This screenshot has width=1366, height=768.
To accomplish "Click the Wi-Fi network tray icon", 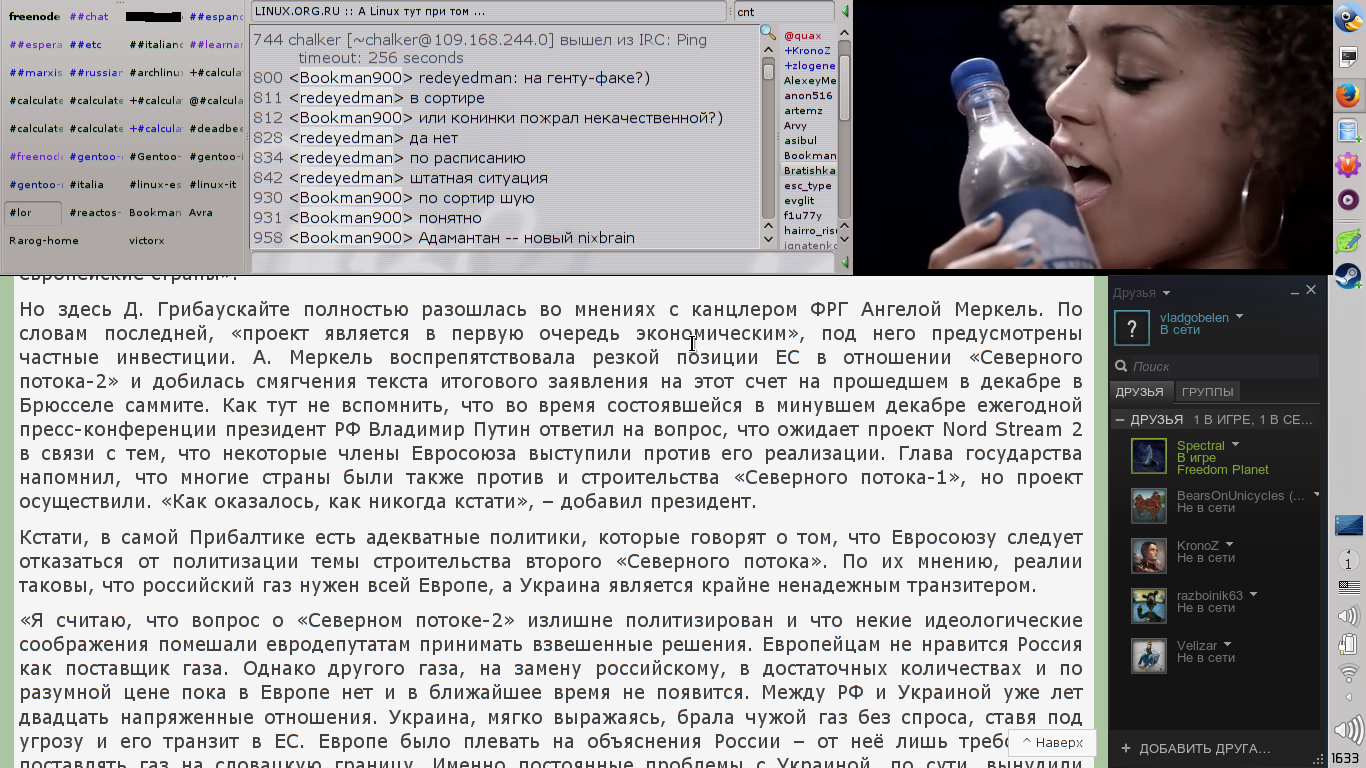I will [1348, 673].
